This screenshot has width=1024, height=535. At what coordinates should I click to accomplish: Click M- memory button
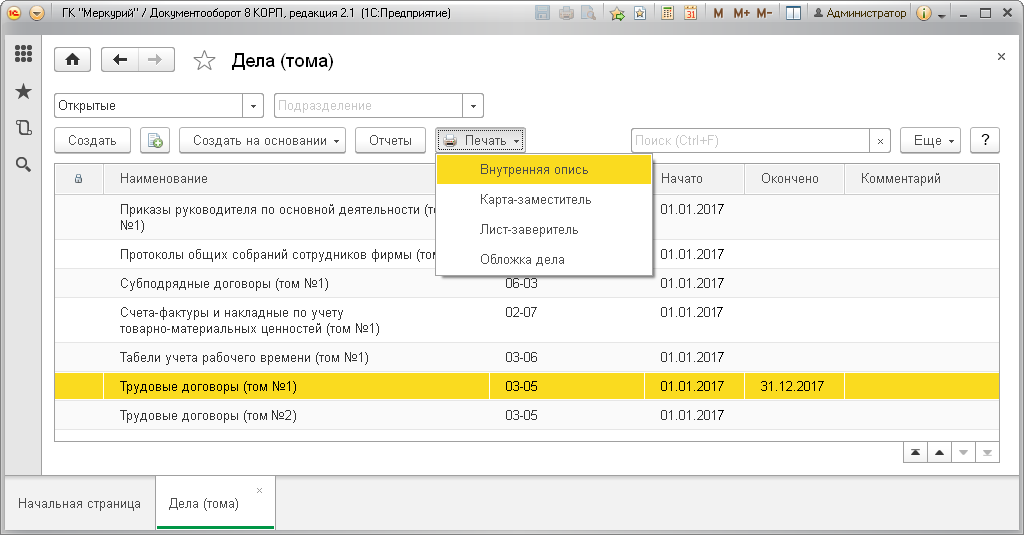pyautogui.click(x=764, y=13)
